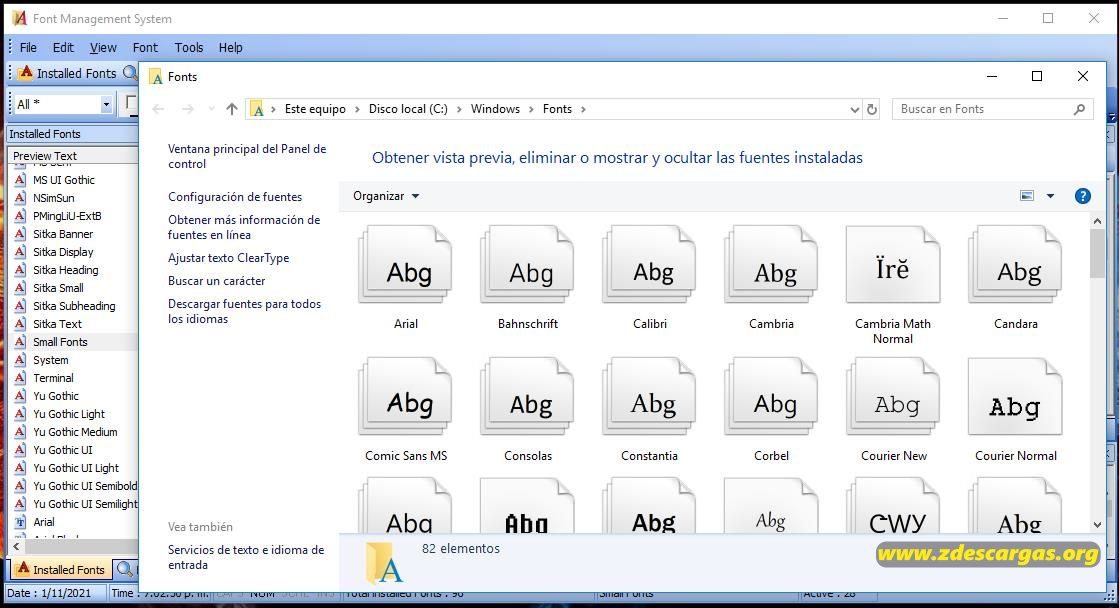Click the font list left scroll arrow
Image resolution: width=1119 pixels, height=608 pixels.
[x=16, y=547]
